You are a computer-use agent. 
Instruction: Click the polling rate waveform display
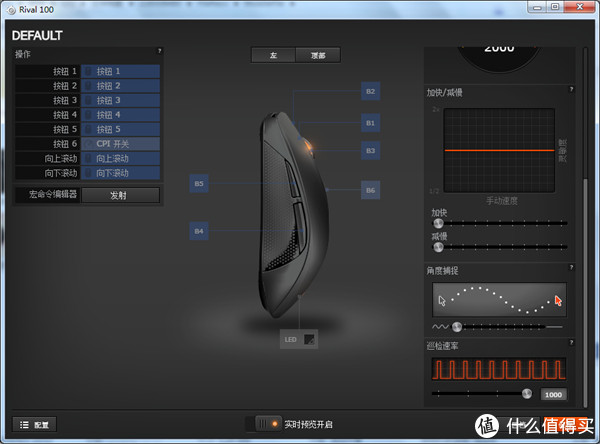(x=499, y=369)
